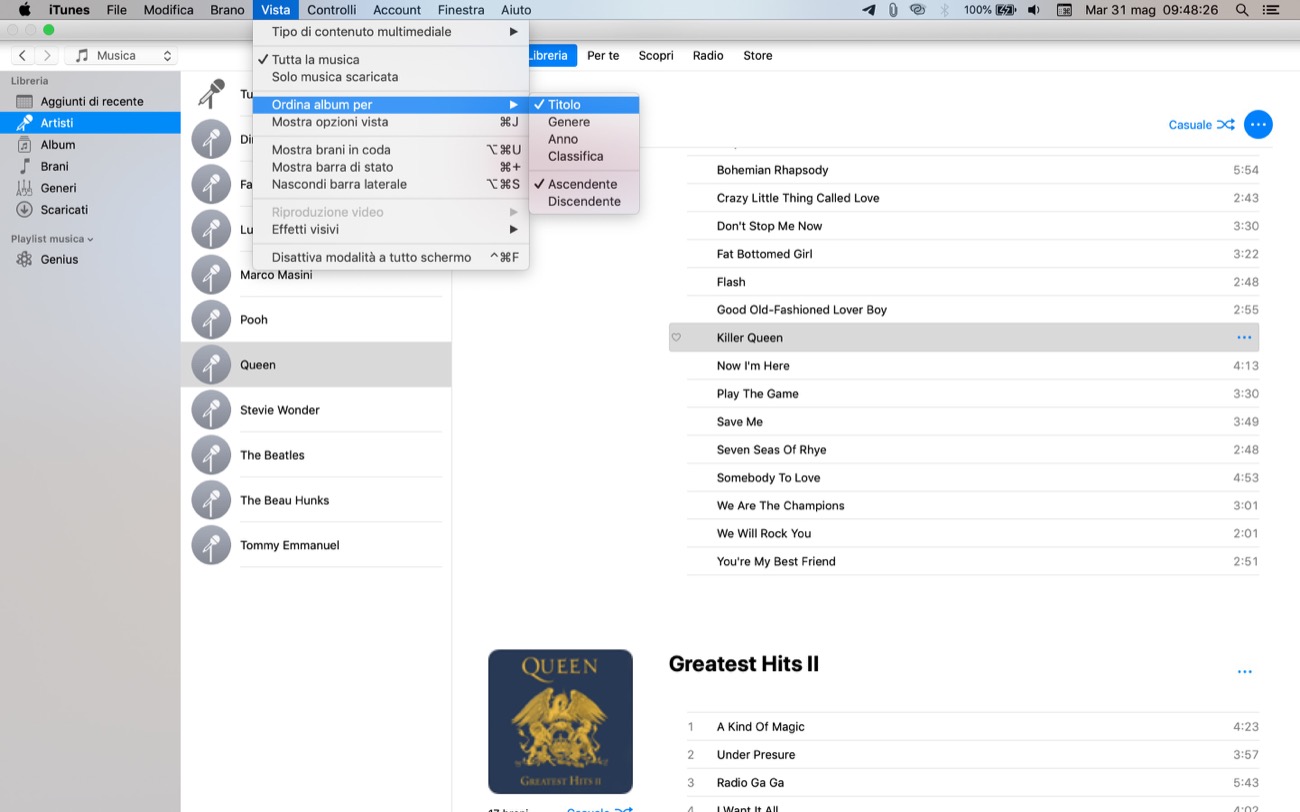1300x812 pixels.
Task: Switch to the Store tab
Action: [758, 56]
